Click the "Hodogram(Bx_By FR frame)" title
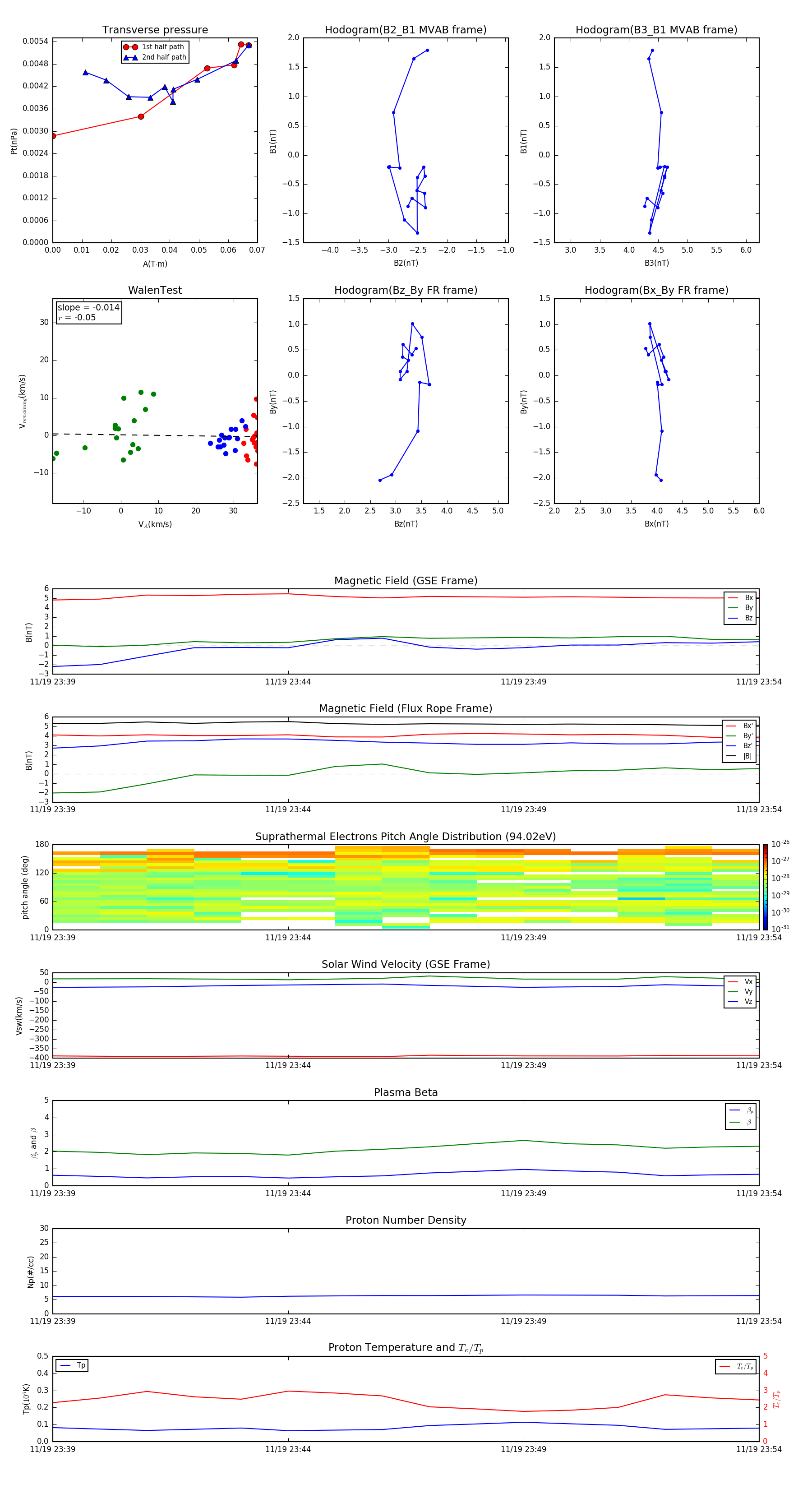The image size is (812, 1489). click(x=656, y=290)
